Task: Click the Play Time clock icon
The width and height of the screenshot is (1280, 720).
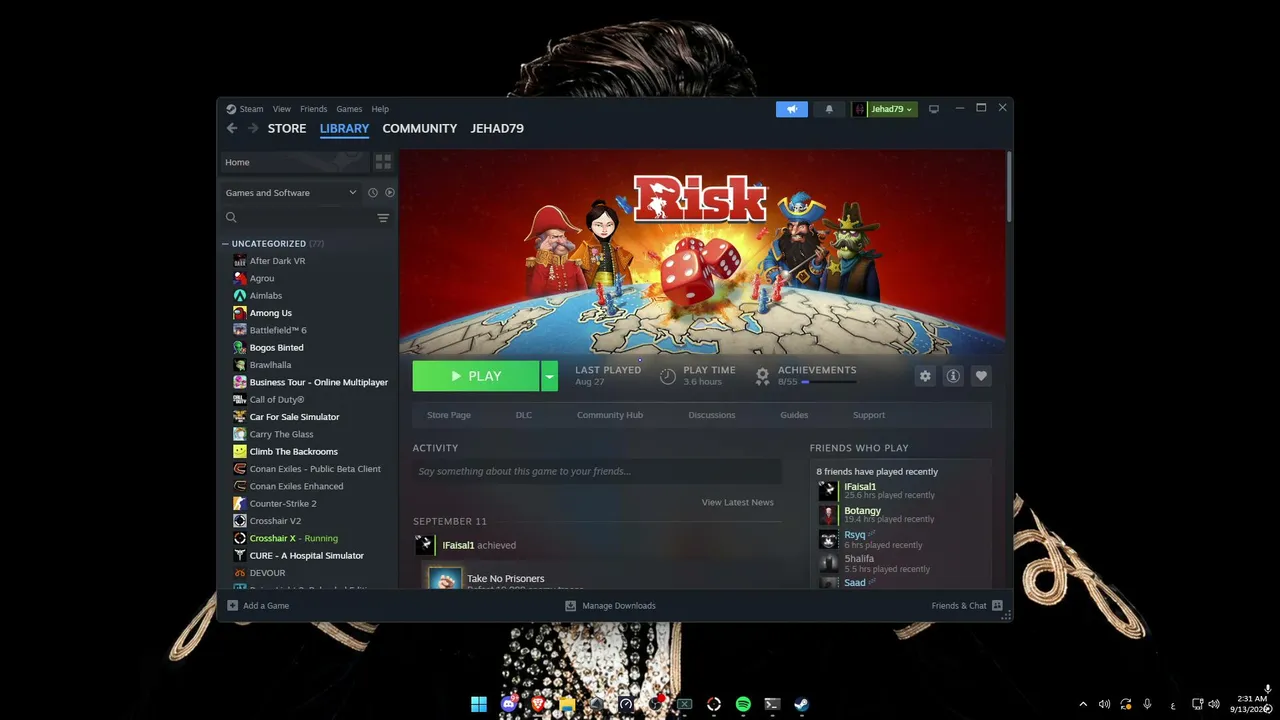Action: click(x=668, y=376)
